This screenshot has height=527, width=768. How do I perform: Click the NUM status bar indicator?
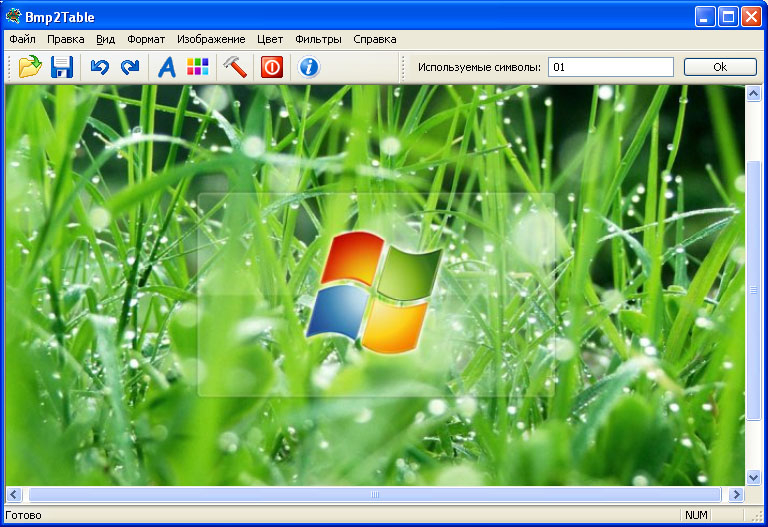point(696,515)
